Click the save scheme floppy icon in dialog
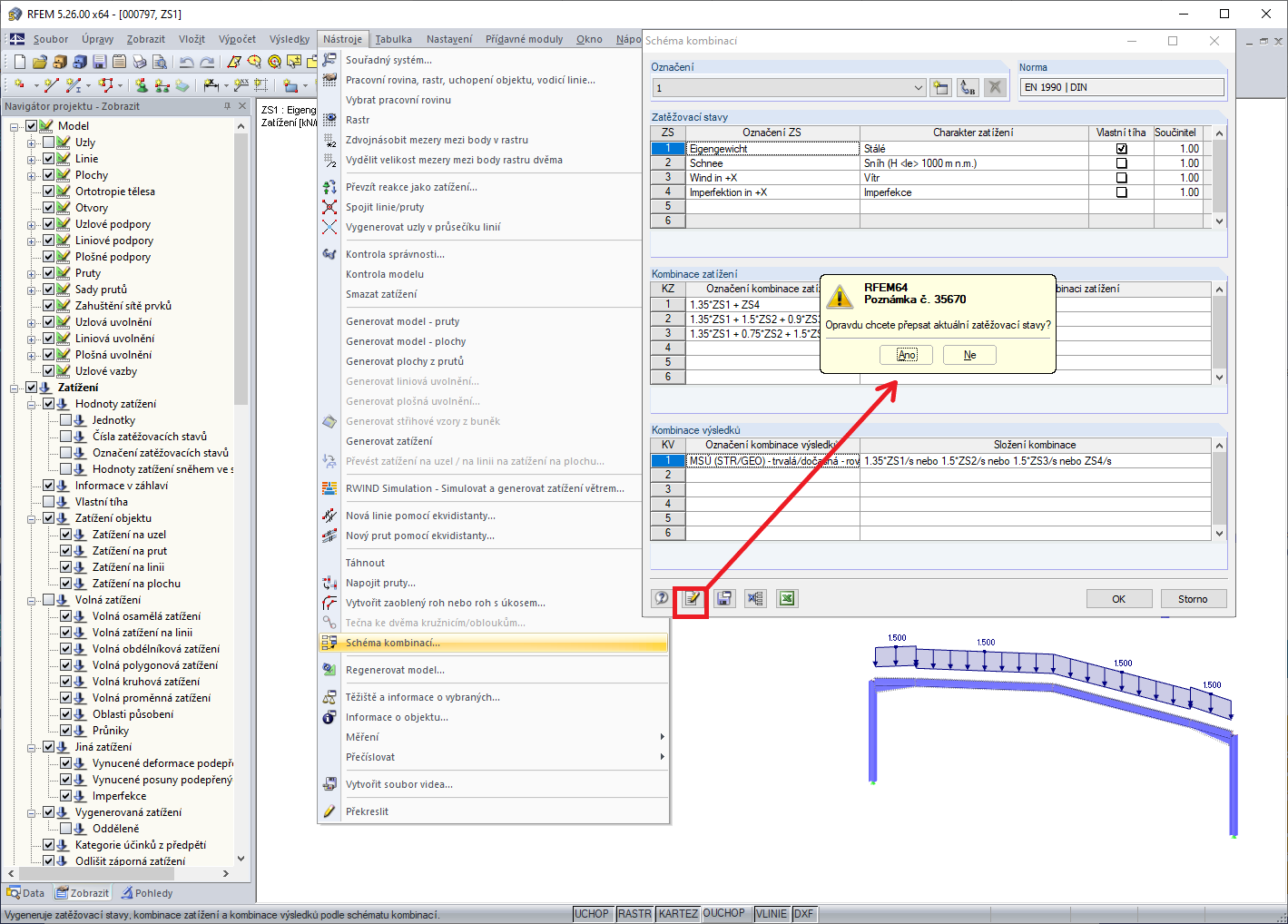This screenshot has width=1288, height=924. [724, 598]
